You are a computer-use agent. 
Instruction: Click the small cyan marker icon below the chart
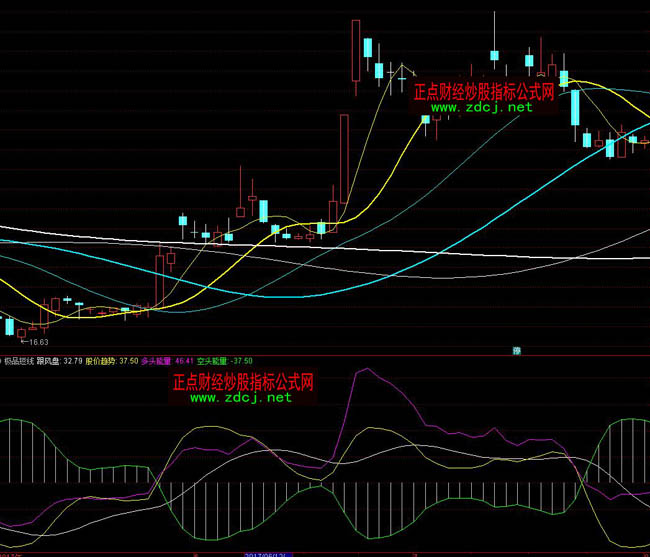click(517, 350)
